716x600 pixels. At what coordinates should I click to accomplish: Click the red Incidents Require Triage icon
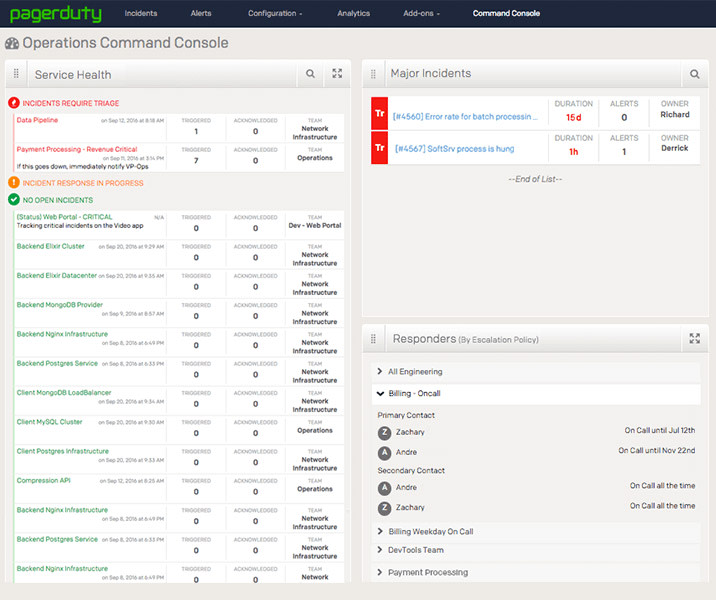(x=14, y=103)
